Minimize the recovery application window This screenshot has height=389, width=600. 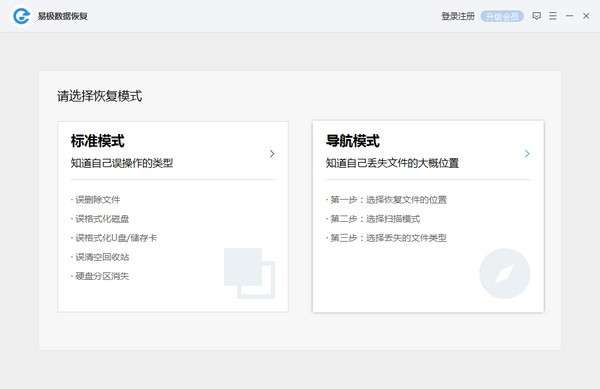click(569, 16)
